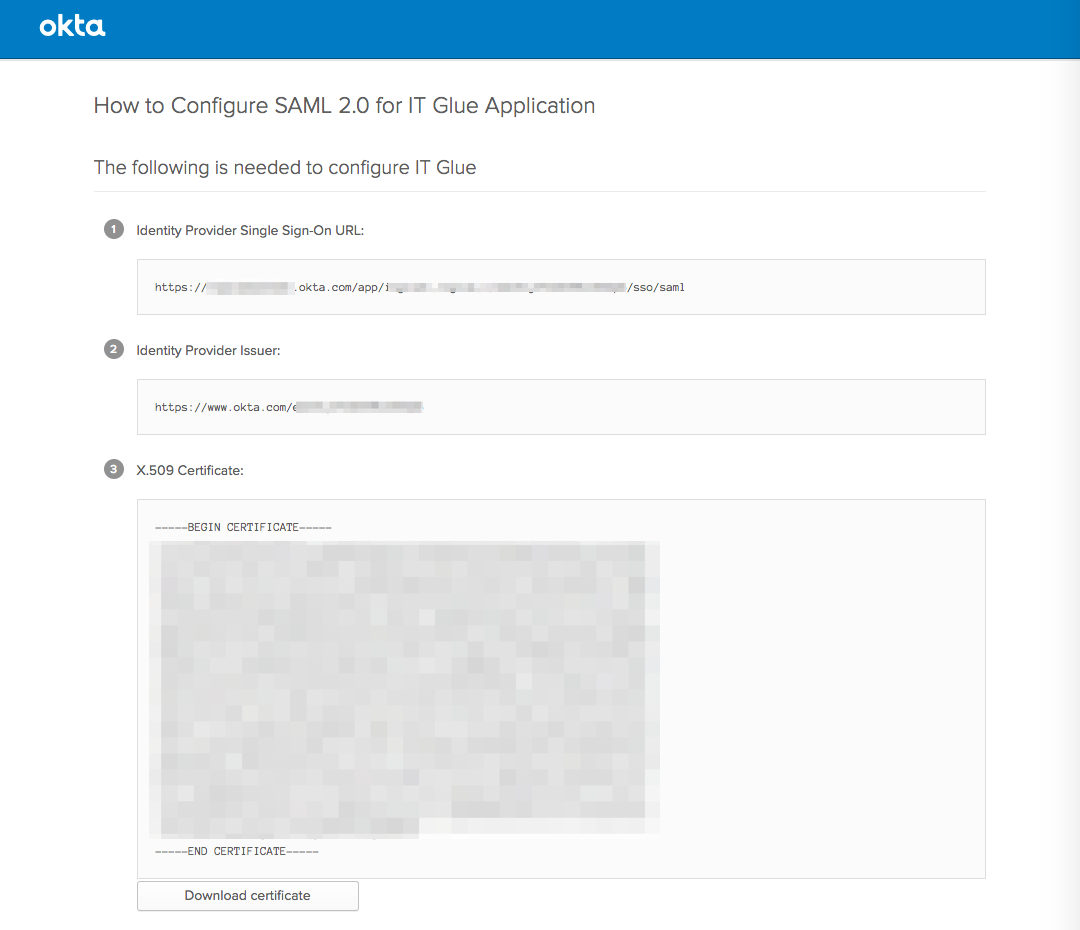Open the Identity Provider Single Sign-On URL
The width and height of the screenshot is (1080, 930).
pyautogui.click(x=420, y=287)
